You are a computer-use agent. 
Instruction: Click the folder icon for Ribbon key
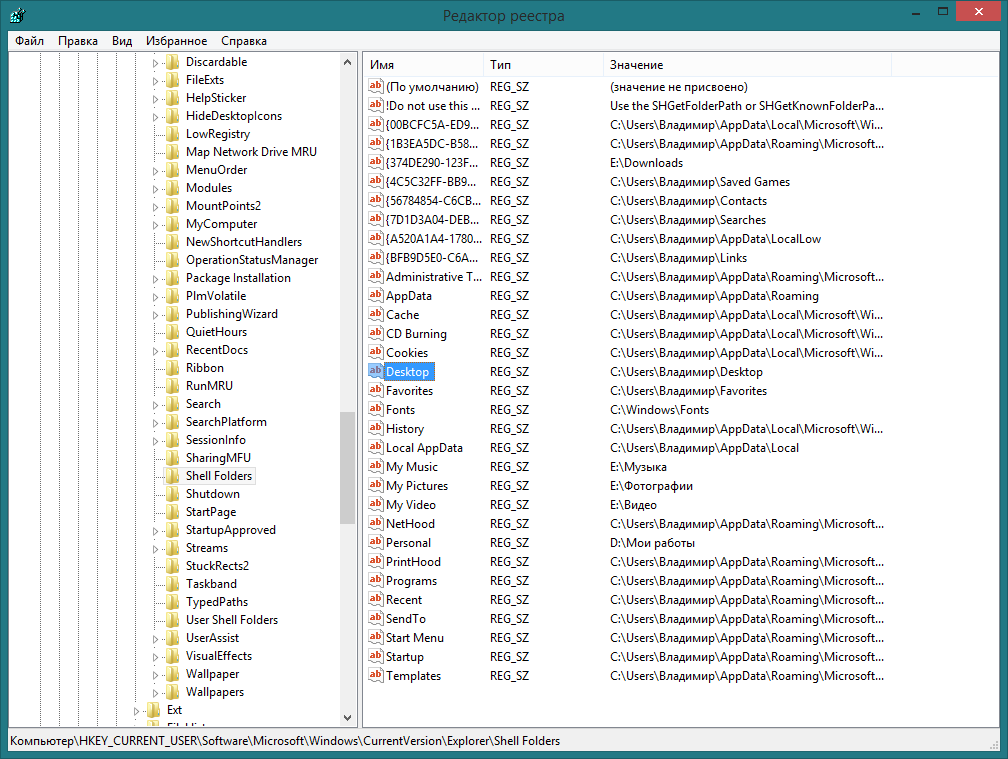point(173,368)
